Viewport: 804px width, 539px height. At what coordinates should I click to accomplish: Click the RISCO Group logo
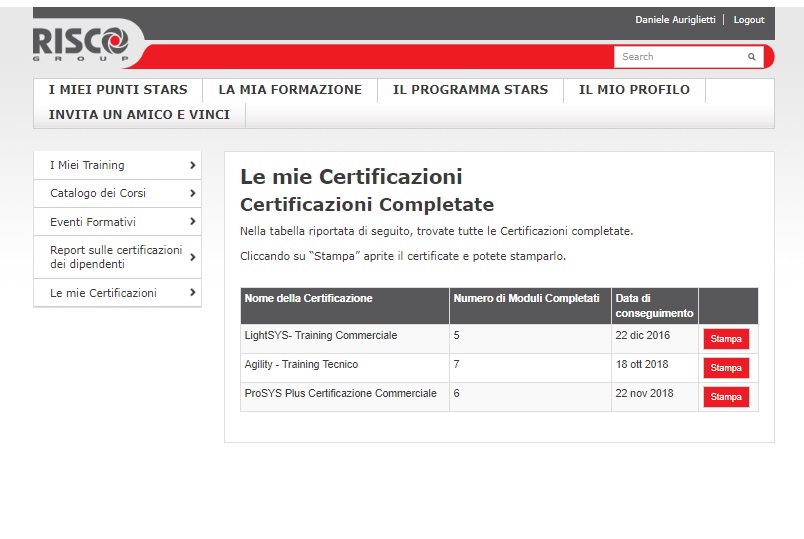pos(81,45)
